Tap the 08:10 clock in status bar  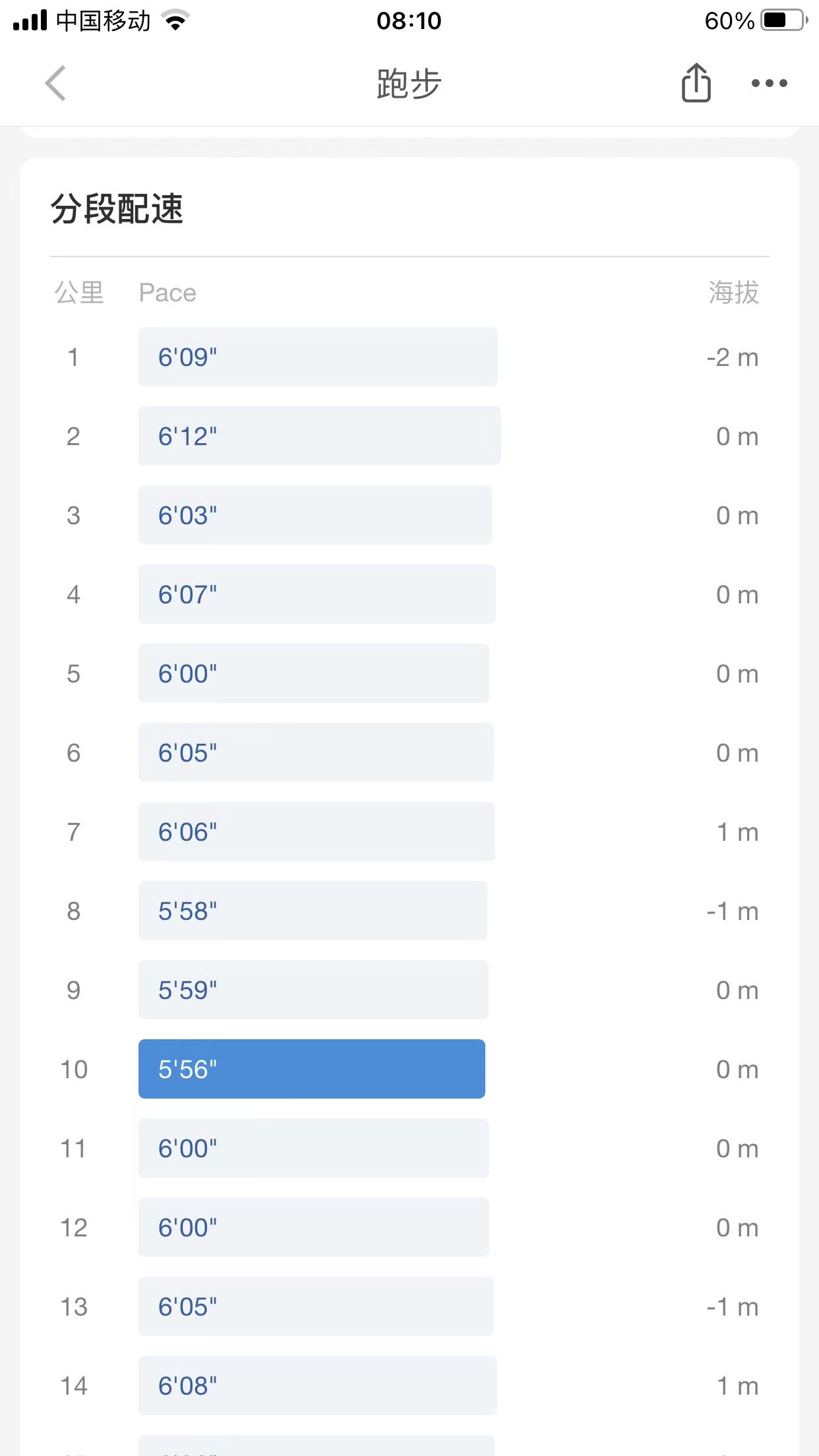pos(409,21)
